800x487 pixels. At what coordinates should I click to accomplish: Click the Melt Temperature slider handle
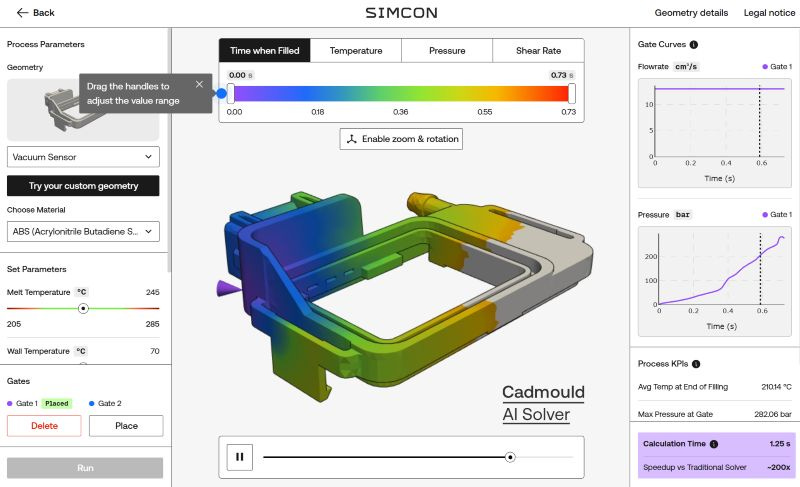pos(83,309)
